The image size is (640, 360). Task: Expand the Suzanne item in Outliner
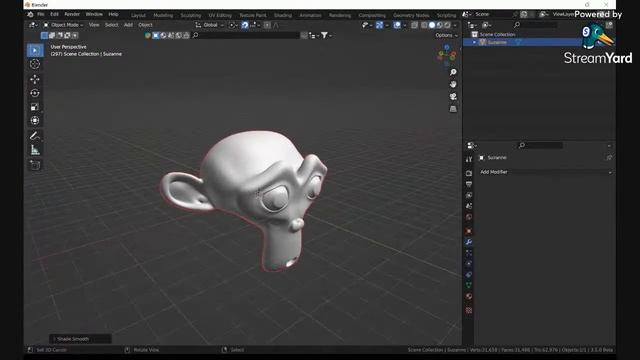pyautogui.click(x=474, y=42)
